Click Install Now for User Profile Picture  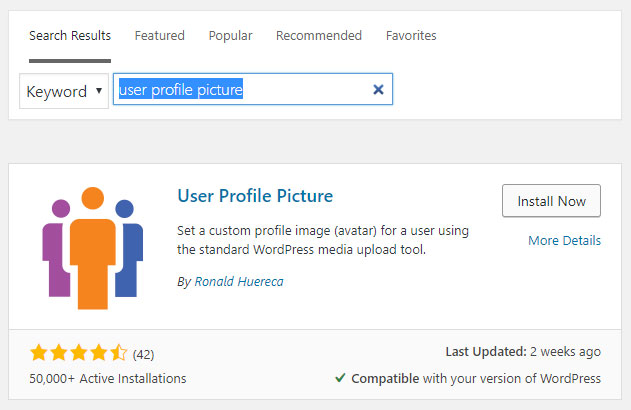click(551, 201)
